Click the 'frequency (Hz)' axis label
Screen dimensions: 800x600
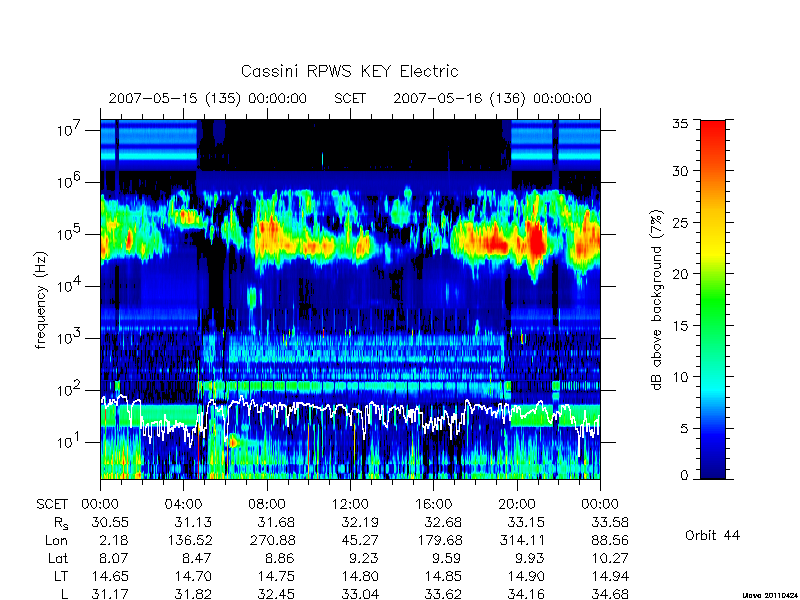click(x=41, y=300)
